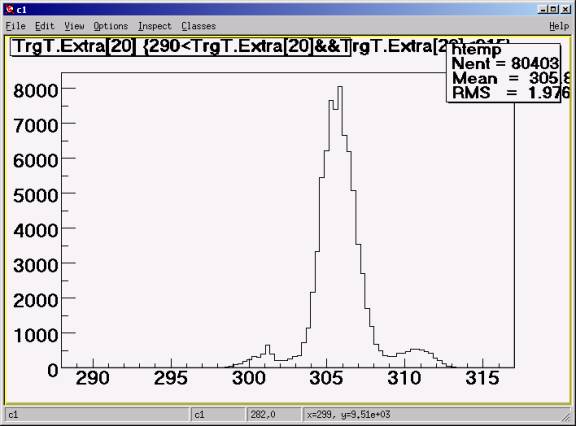Click the secondary bump near 311
The height and width of the screenshot is (426, 576).
pos(415,350)
